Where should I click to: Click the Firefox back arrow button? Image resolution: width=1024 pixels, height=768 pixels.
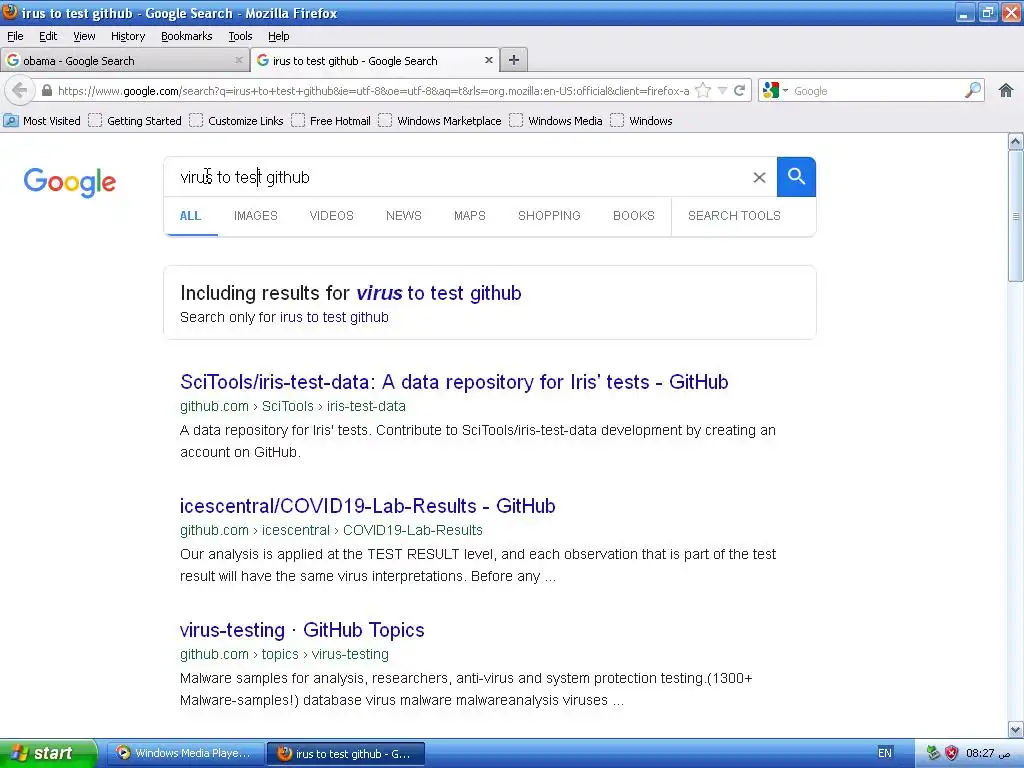click(x=19, y=91)
